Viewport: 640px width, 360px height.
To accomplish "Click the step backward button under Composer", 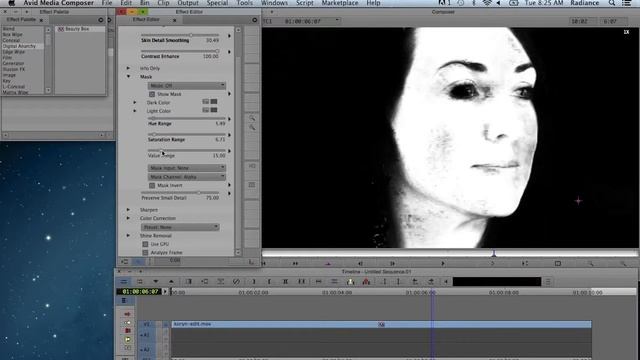I will 360,264.
